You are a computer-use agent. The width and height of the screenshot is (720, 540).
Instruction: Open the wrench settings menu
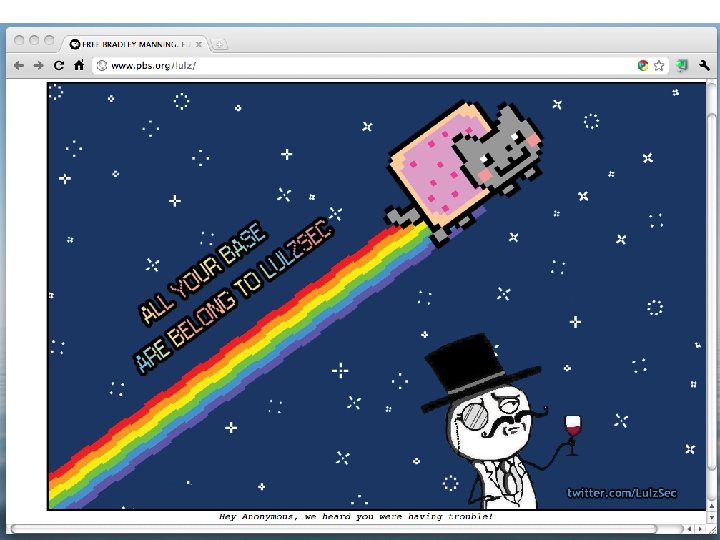click(704, 66)
